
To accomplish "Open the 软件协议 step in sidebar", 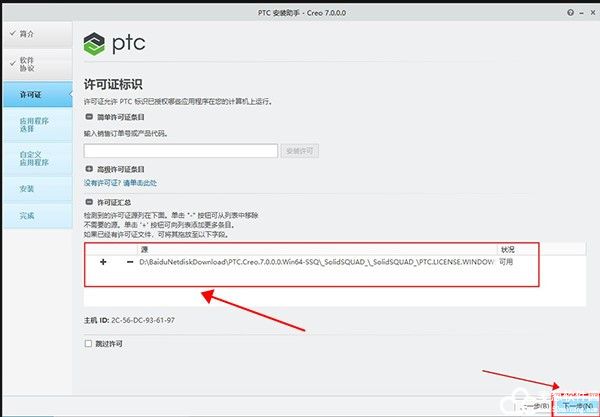I will tap(38, 64).
